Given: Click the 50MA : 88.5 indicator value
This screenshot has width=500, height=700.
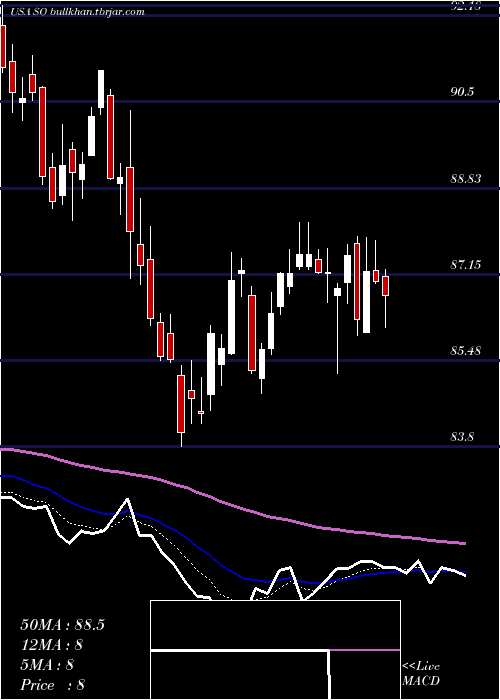Looking at the screenshot, I should click(62, 625).
